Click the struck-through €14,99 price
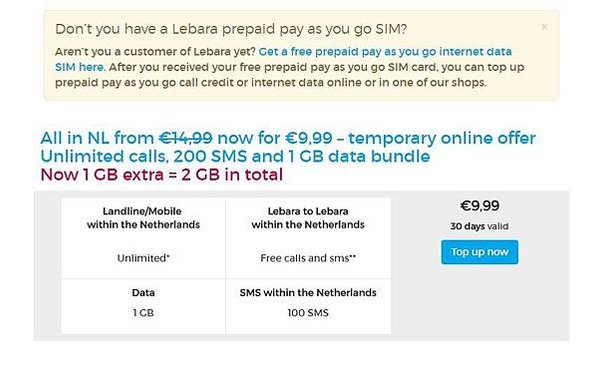This screenshot has width=598, height=369. point(185,138)
